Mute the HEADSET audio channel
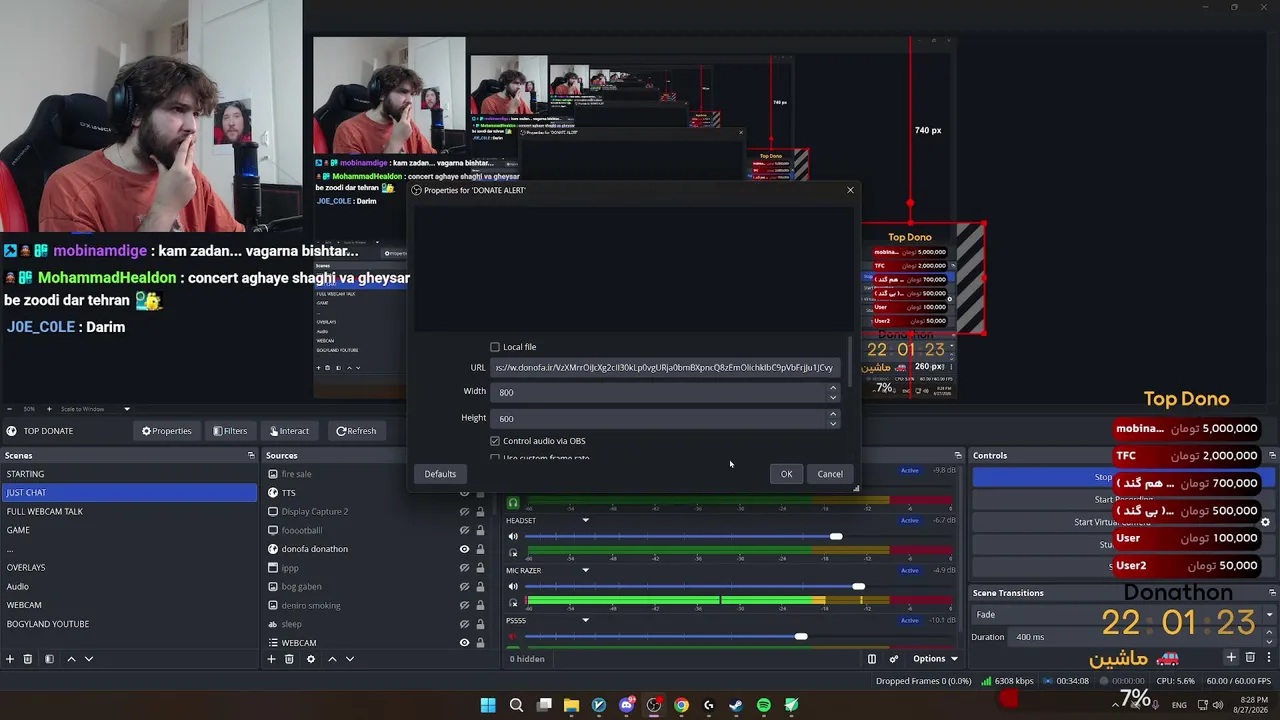The image size is (1280, 720). [x=513, y=537]
